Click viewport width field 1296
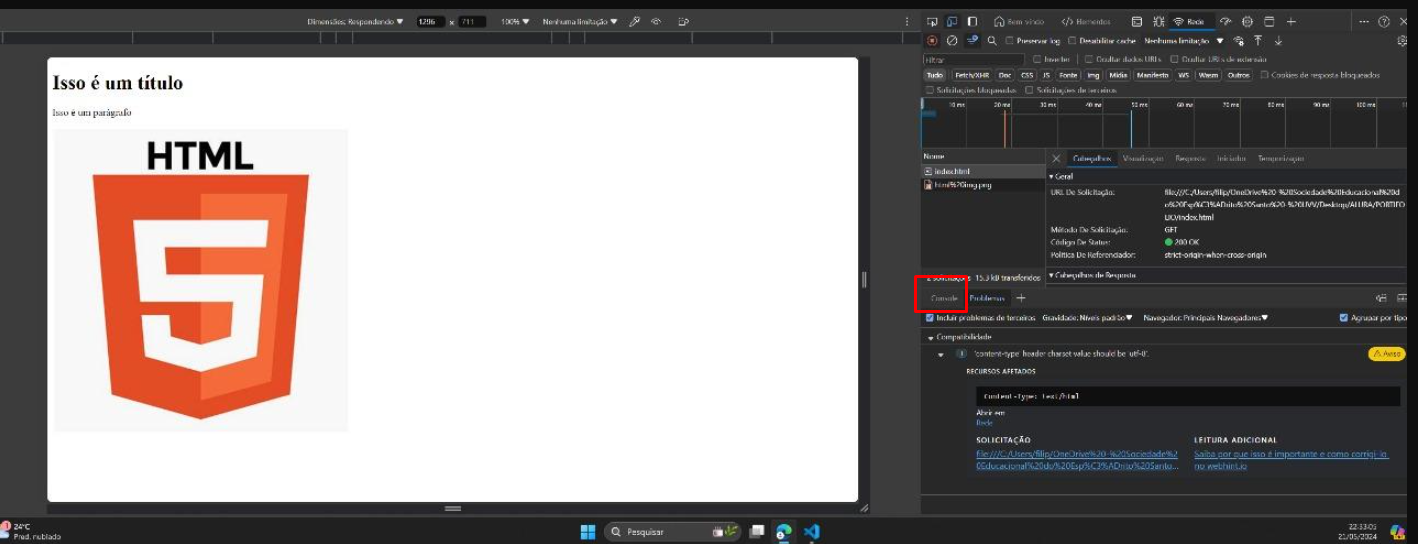 431,21
